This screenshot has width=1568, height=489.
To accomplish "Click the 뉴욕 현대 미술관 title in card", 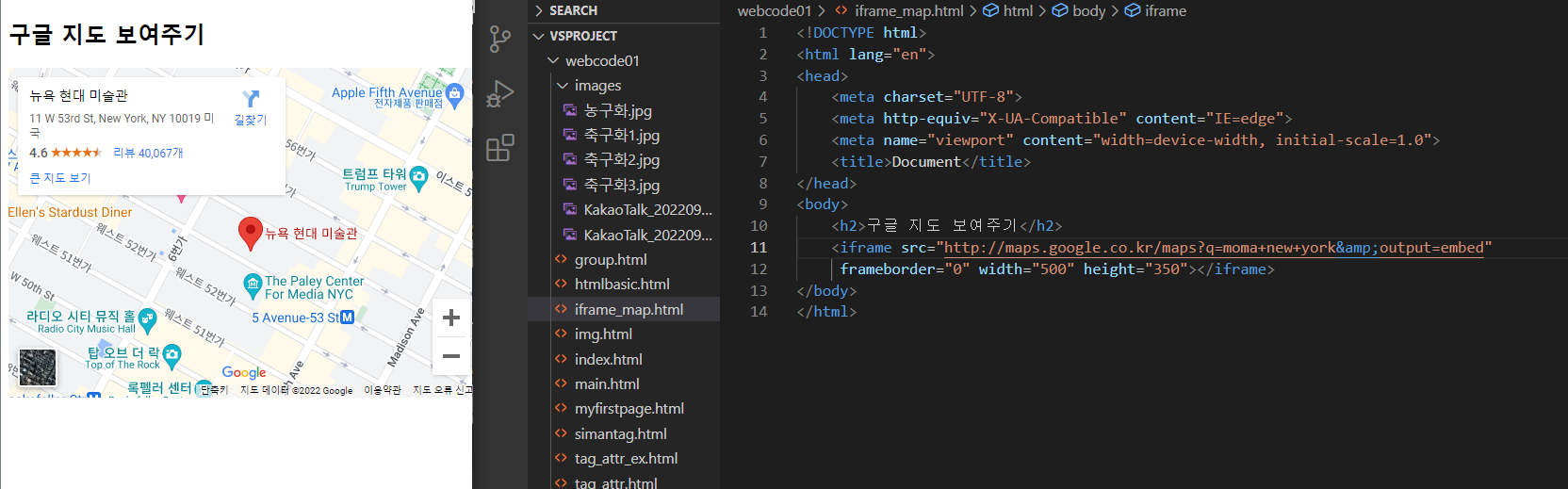I will tap(78, 95).
